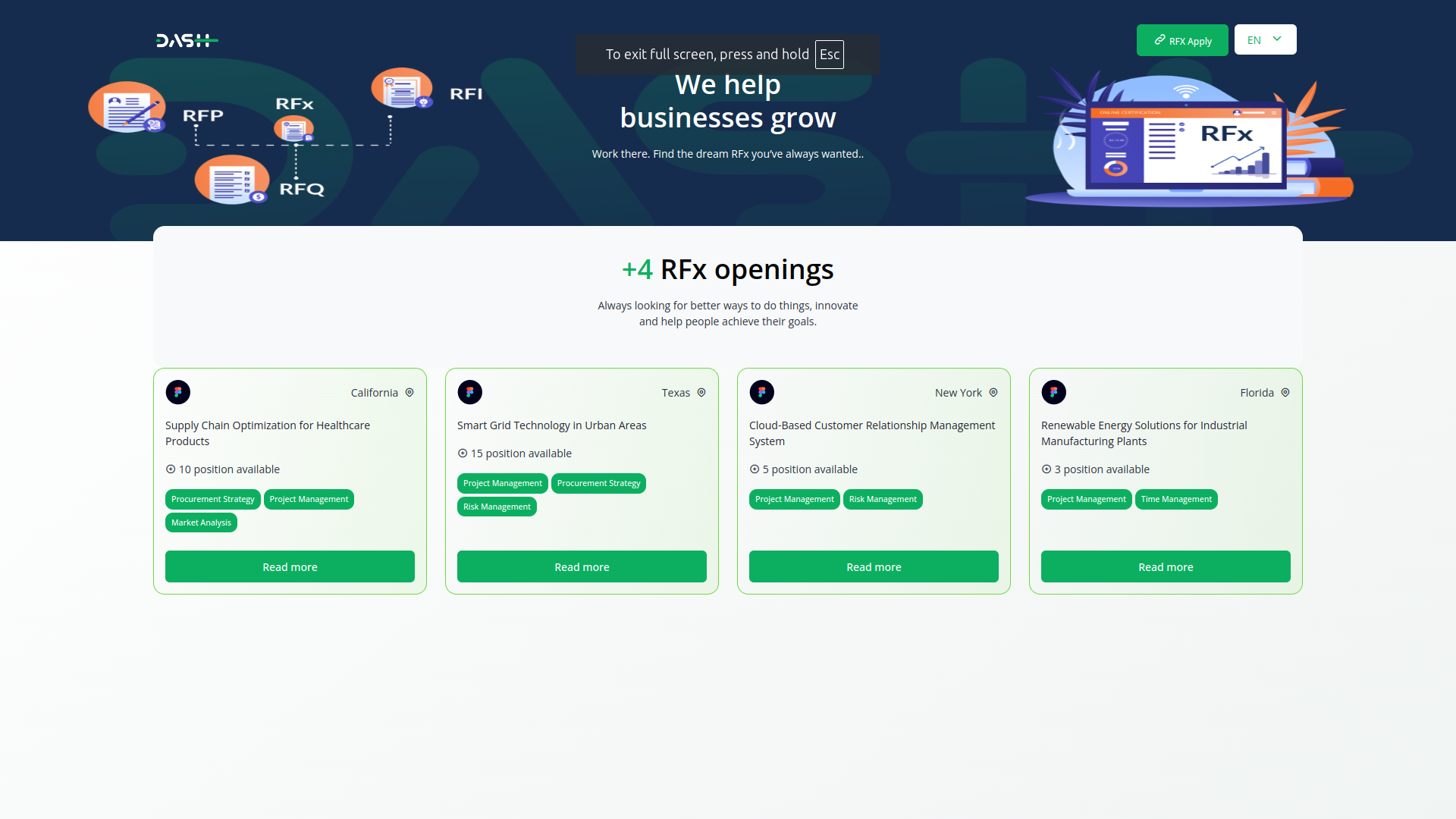Click the Figma logo on Texas card

pos(470,392)
